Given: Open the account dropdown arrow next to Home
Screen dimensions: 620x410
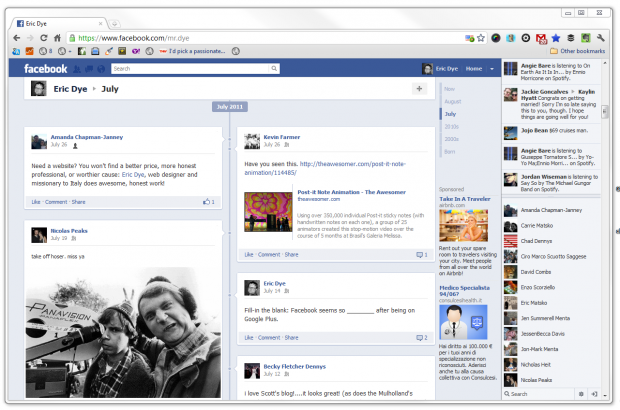Looking at the screenshot, I should coord(492,69).
